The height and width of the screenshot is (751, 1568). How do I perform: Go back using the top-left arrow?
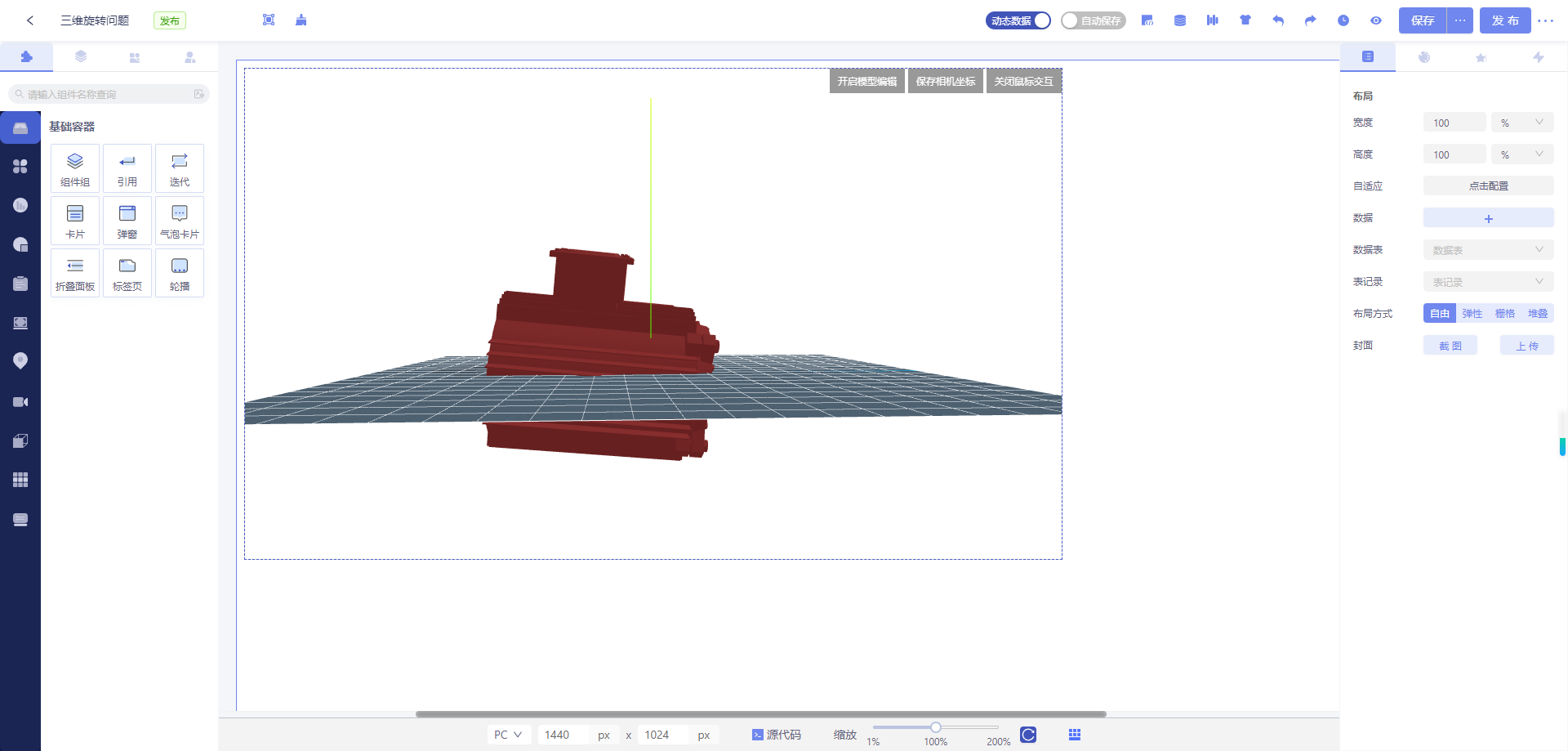click(30, 20)
